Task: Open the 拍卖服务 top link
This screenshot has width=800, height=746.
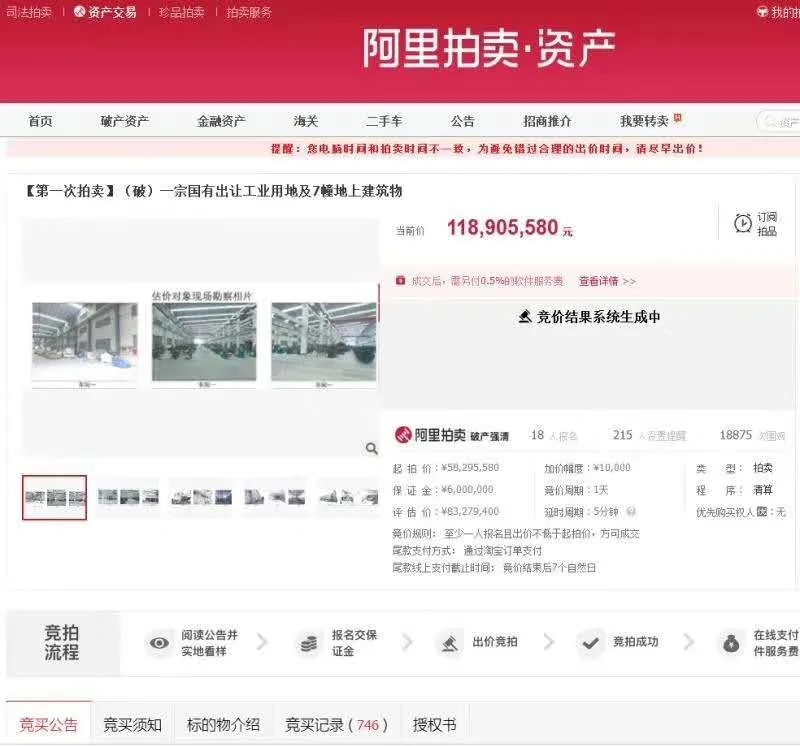Action: pos(249,12)
